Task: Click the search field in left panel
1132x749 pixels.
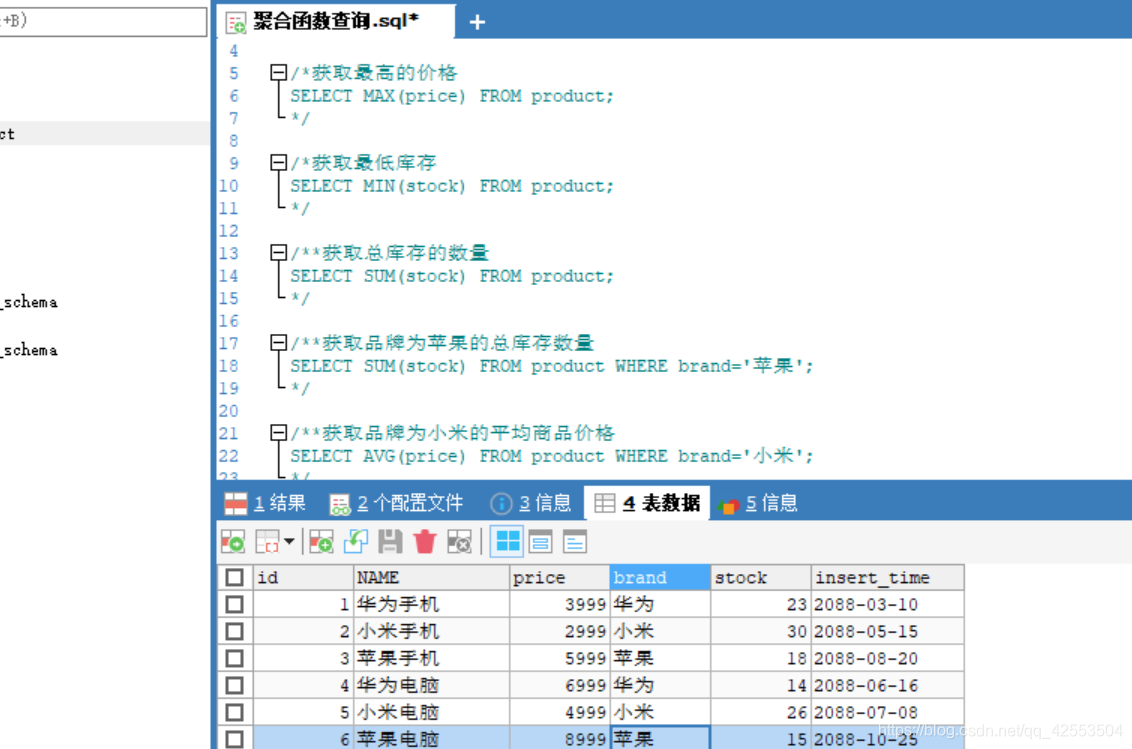Action: (103, 21)
